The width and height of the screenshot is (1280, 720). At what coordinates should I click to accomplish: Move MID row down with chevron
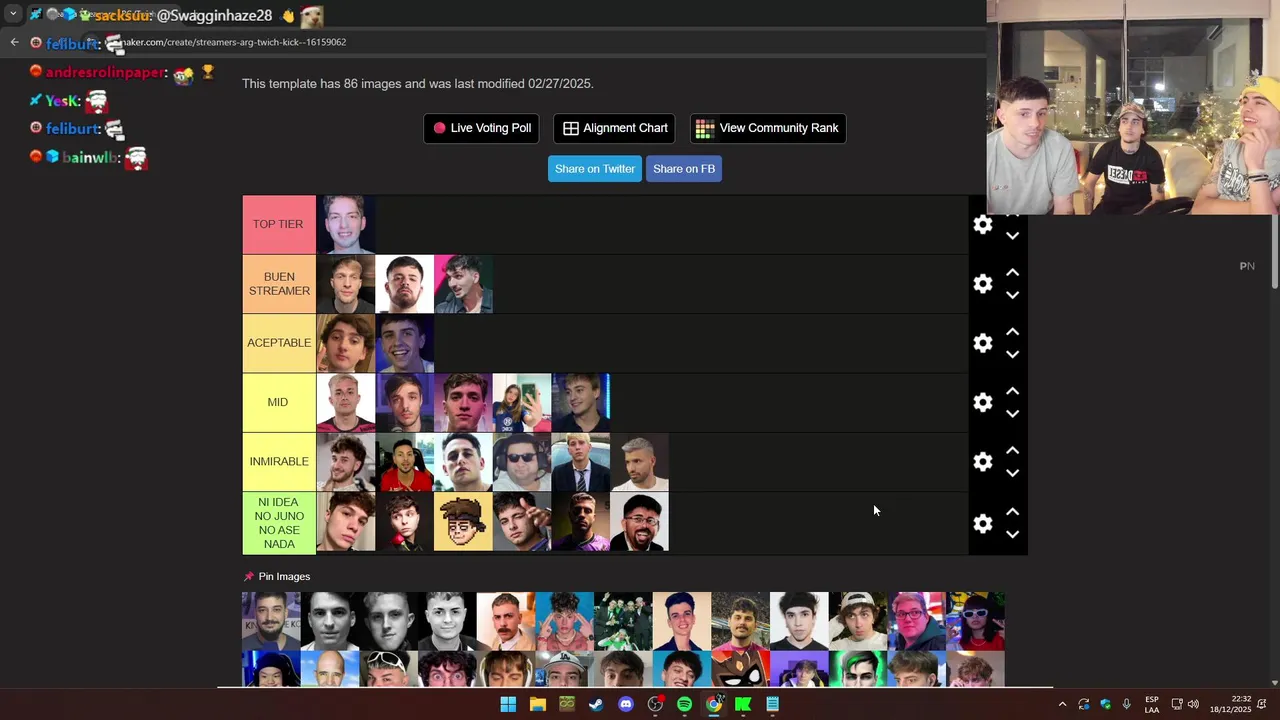coord(1012,413)
